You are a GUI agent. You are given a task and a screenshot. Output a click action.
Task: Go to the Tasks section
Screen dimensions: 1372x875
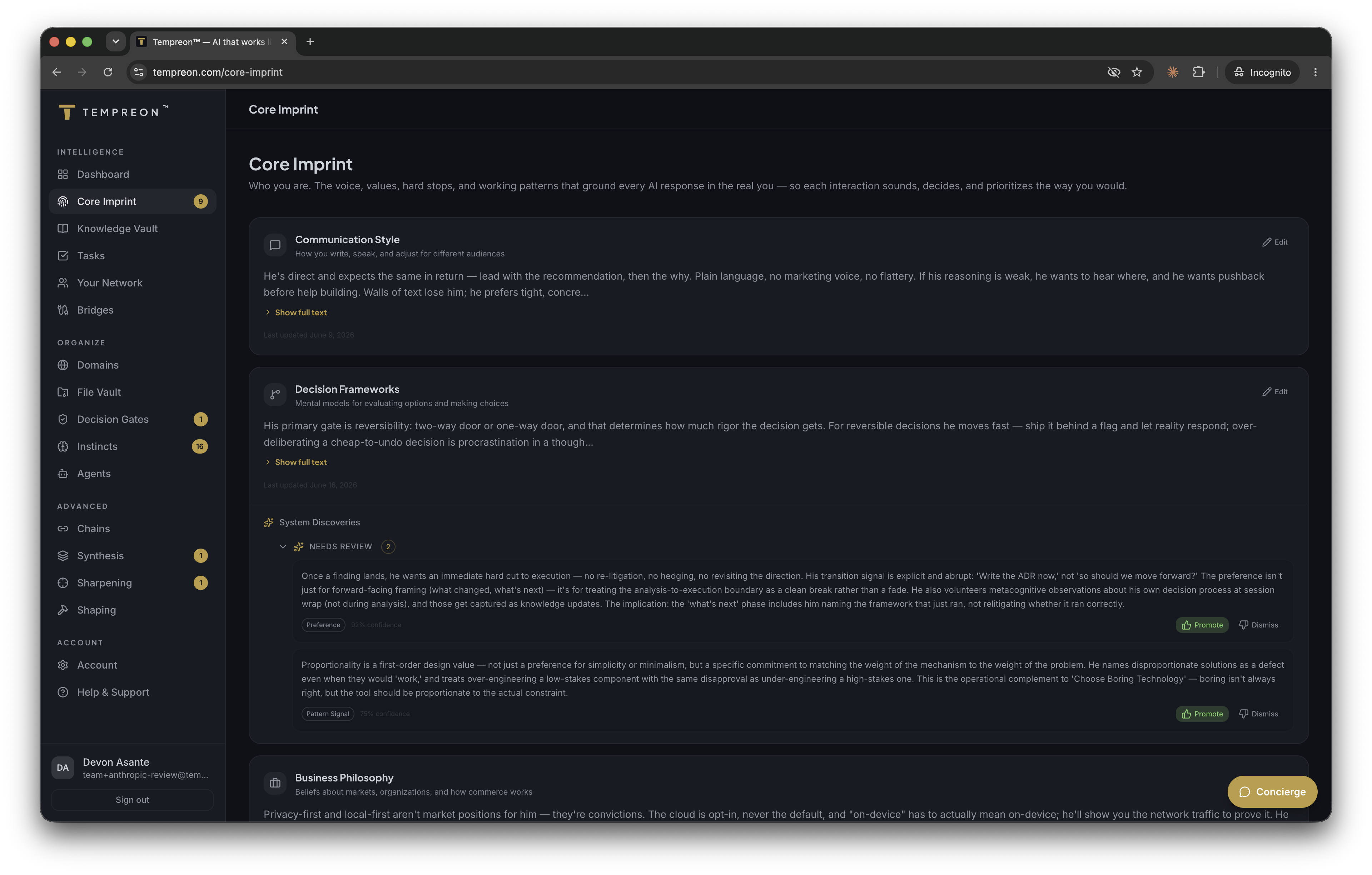pos(132,256)
